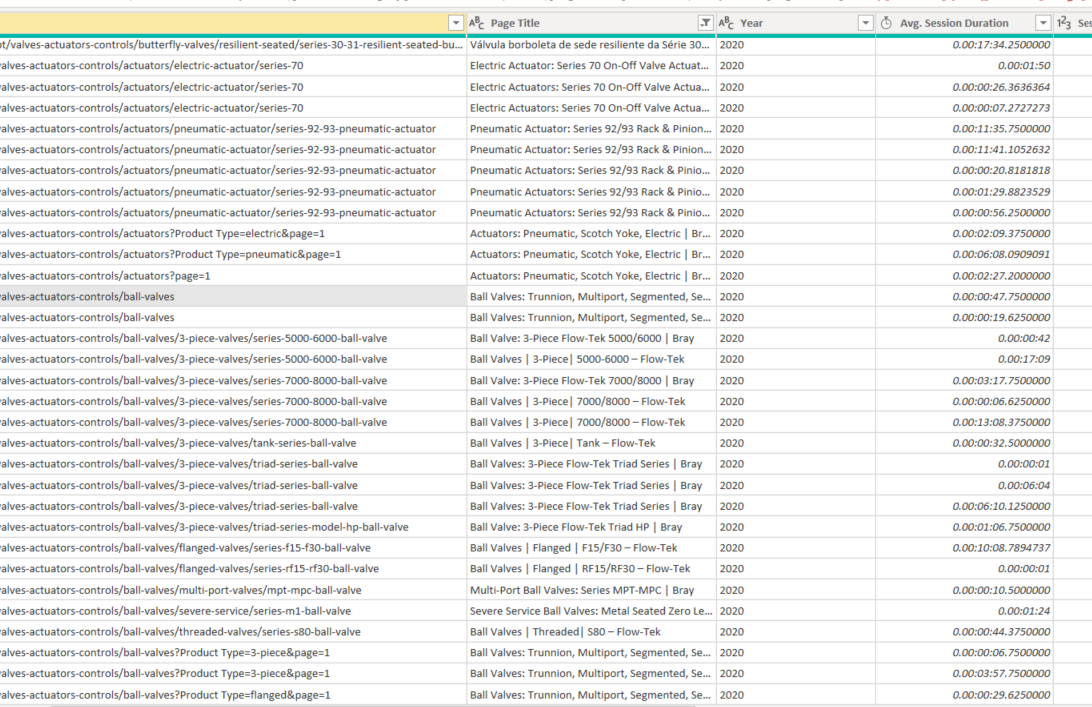Select duration cell 0.00:17:09

[x=965, y=359]
